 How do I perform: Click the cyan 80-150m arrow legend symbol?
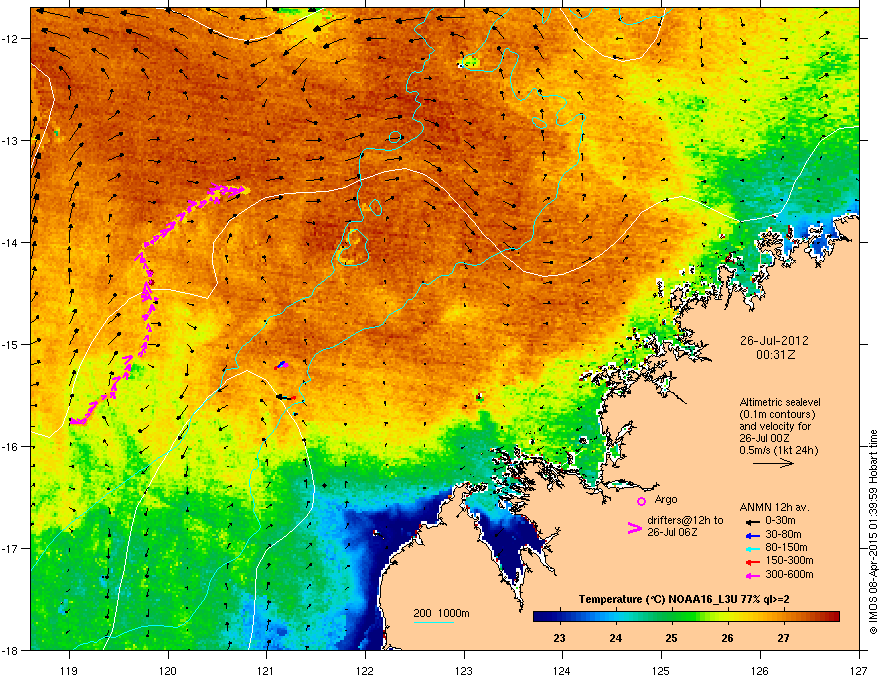(753, 549)
